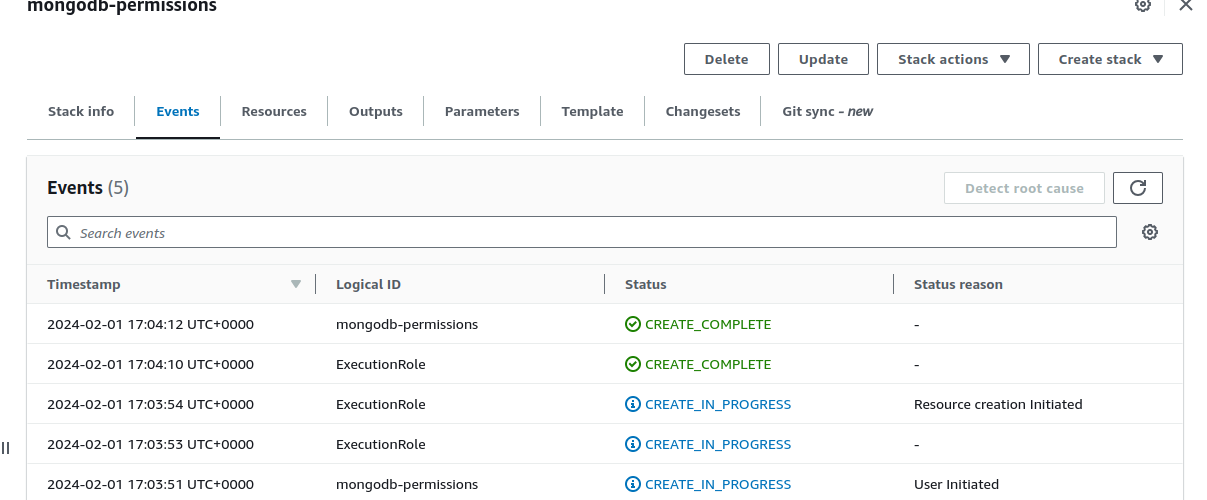Click the Logical ID column header
This screenshot has height=500, width=1207.
tap(368, 284)
